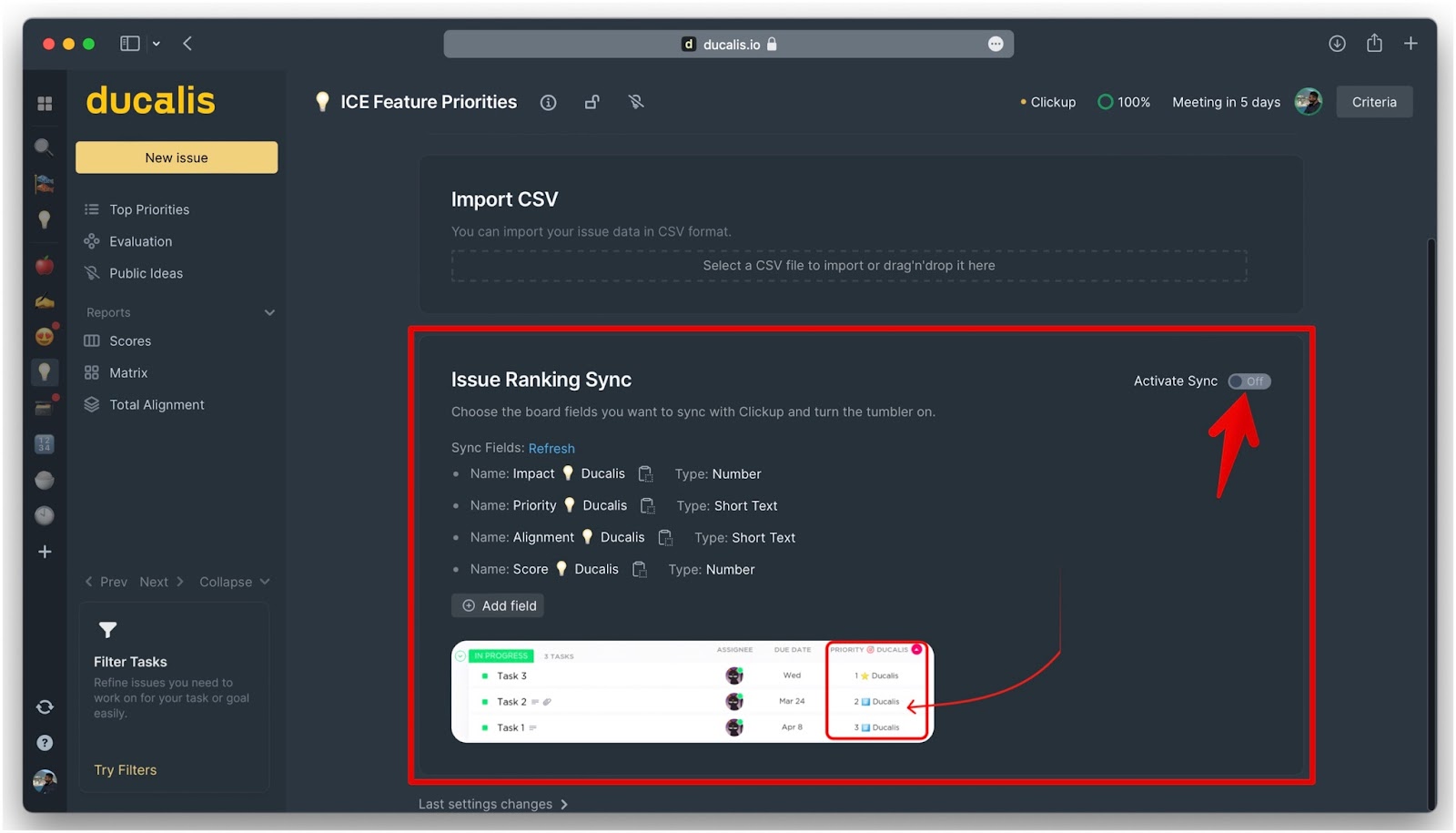Click the Clickup sync example thumbnail
Viewport: 1456px width, 833px height.
click(693, 692)
